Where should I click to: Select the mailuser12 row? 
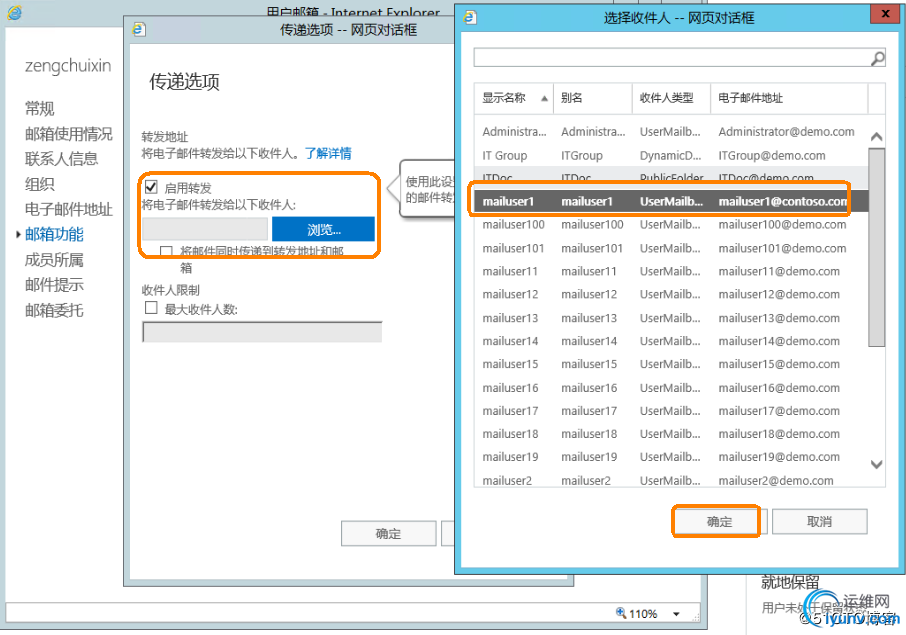point(671,294)
